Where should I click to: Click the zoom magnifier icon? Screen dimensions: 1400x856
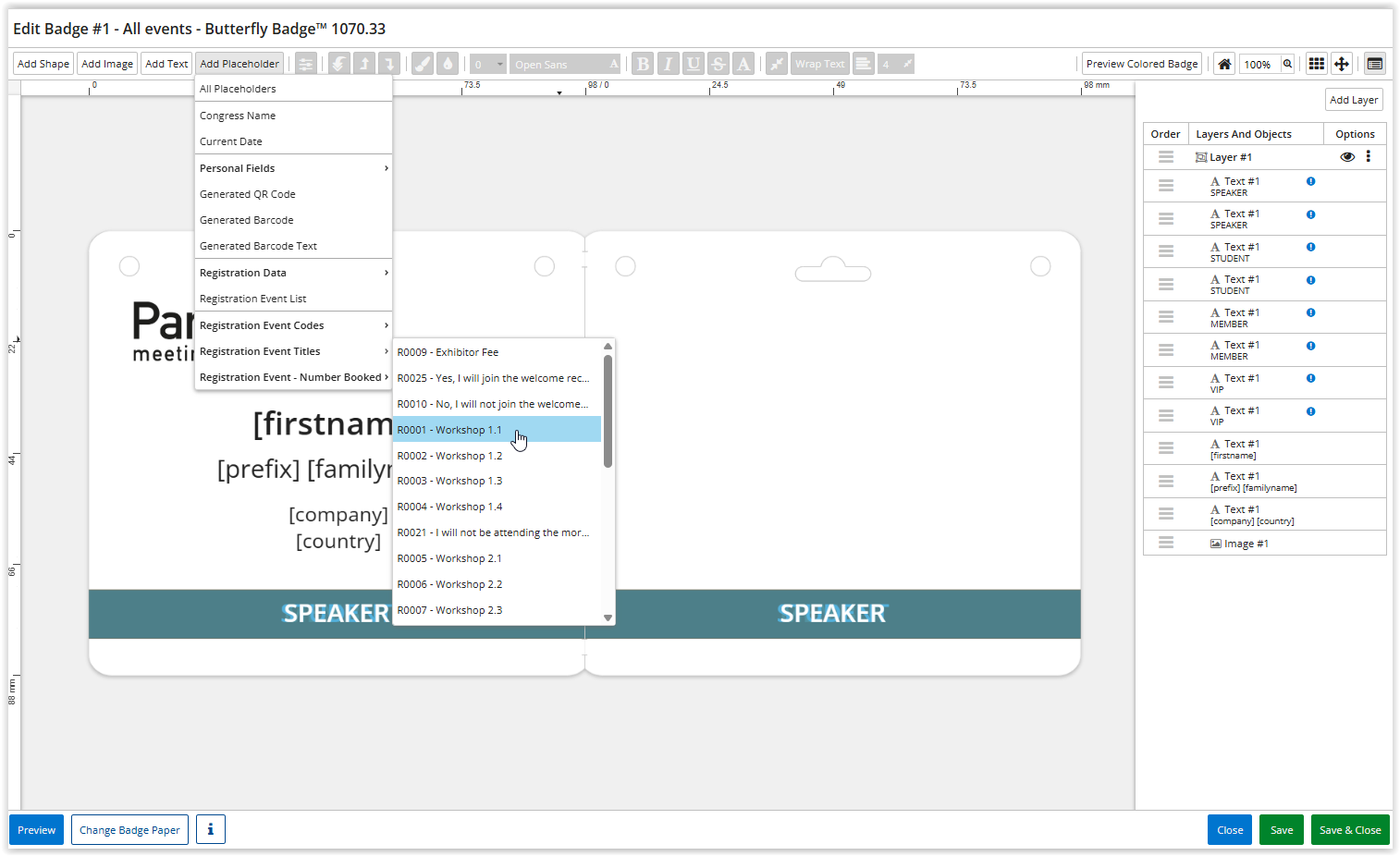click(1287, 64)
